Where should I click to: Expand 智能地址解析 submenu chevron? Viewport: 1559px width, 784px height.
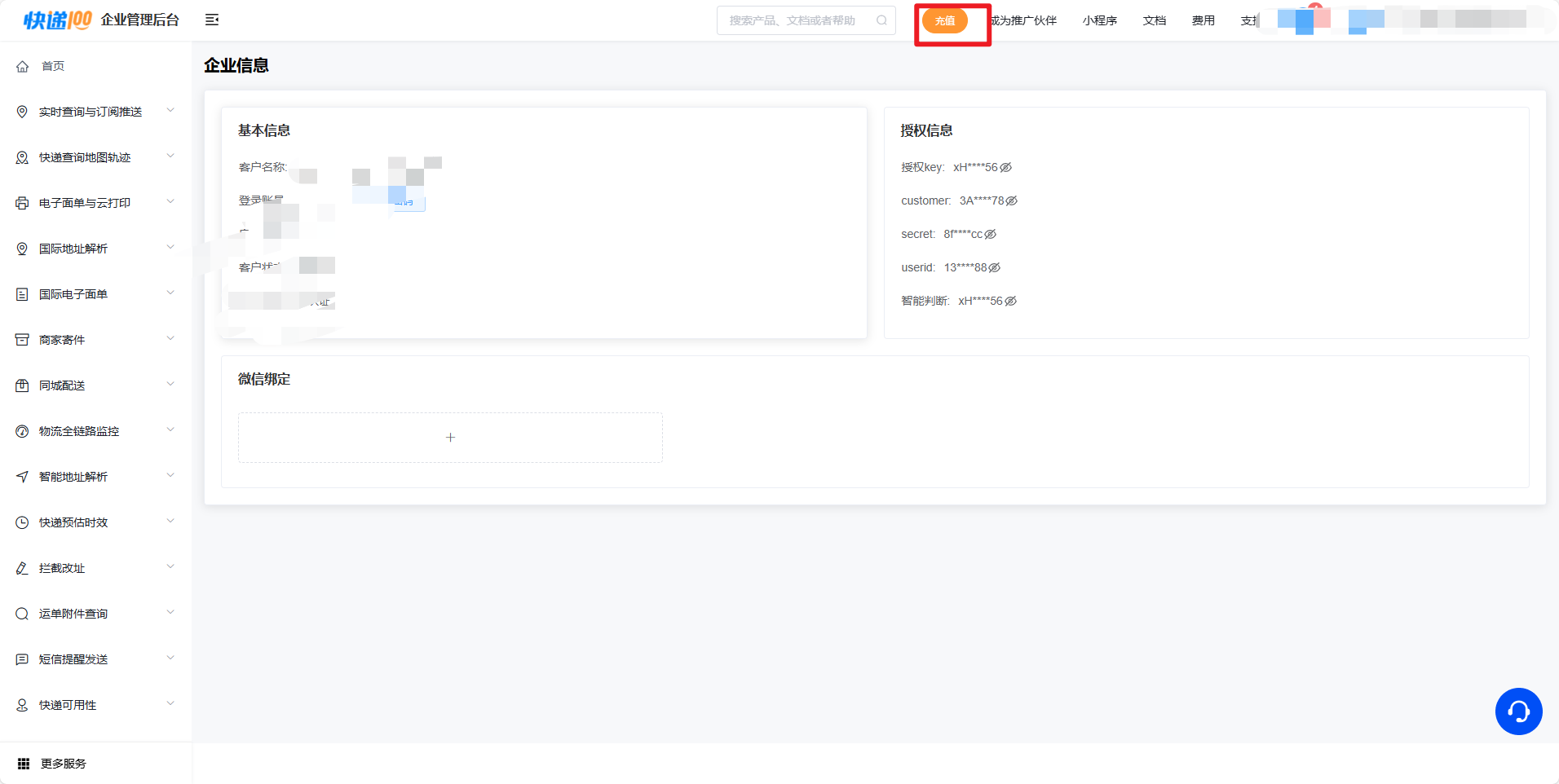point(170,475)
